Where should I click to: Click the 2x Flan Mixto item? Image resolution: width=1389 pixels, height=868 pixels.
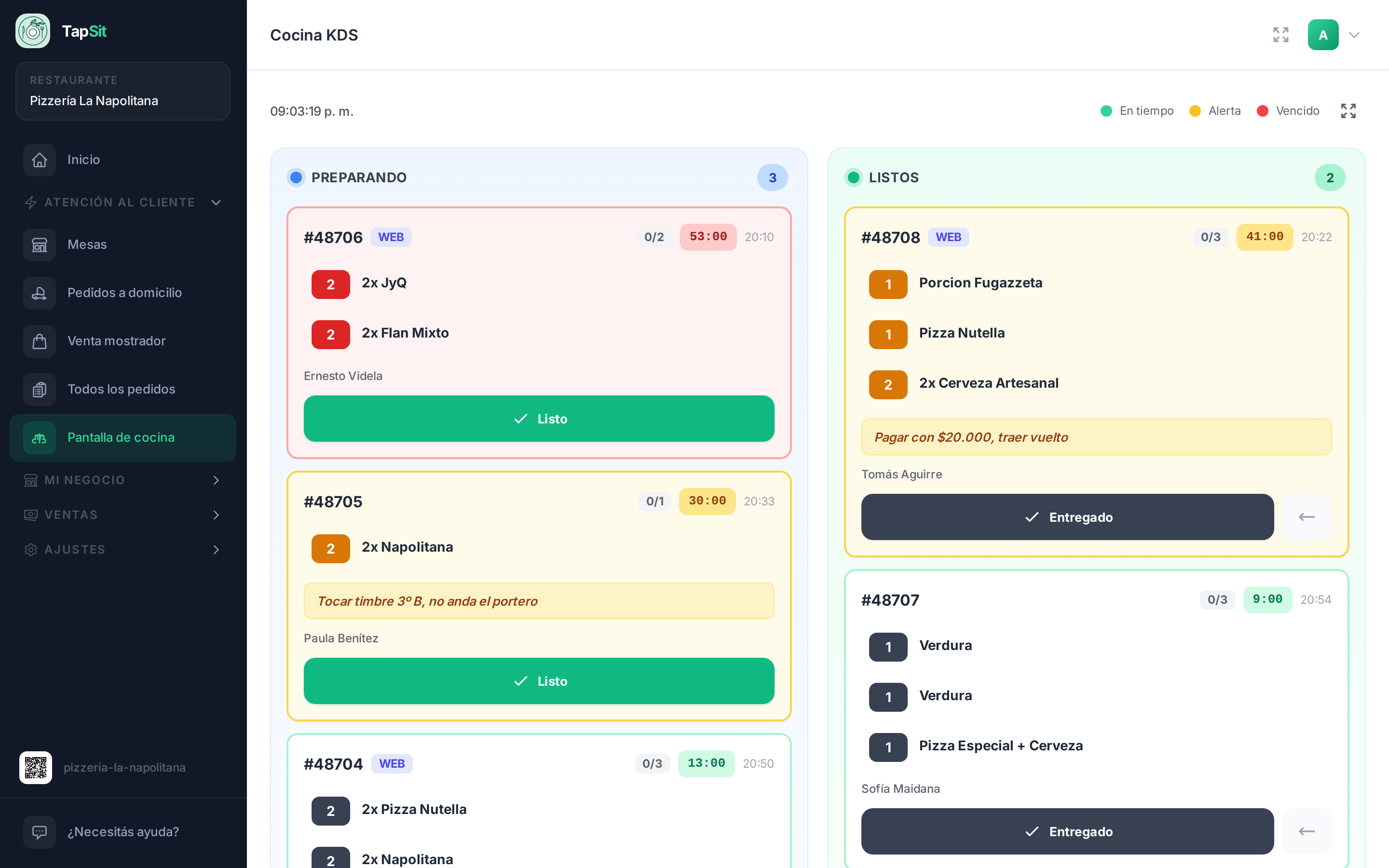tap(405, 333)
